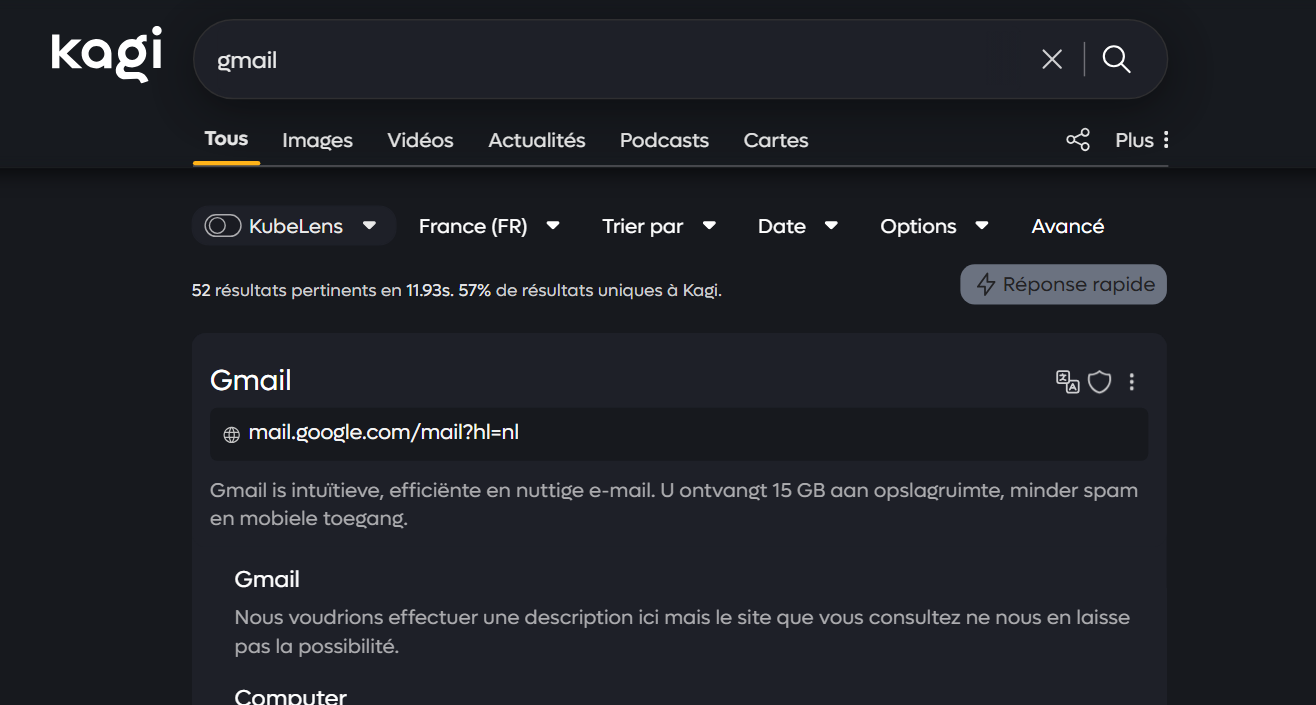This screenshot has width=1316, height=705.
Task: Switch to the Images tab
Action: pyautogui.click(x=317, y=140)
